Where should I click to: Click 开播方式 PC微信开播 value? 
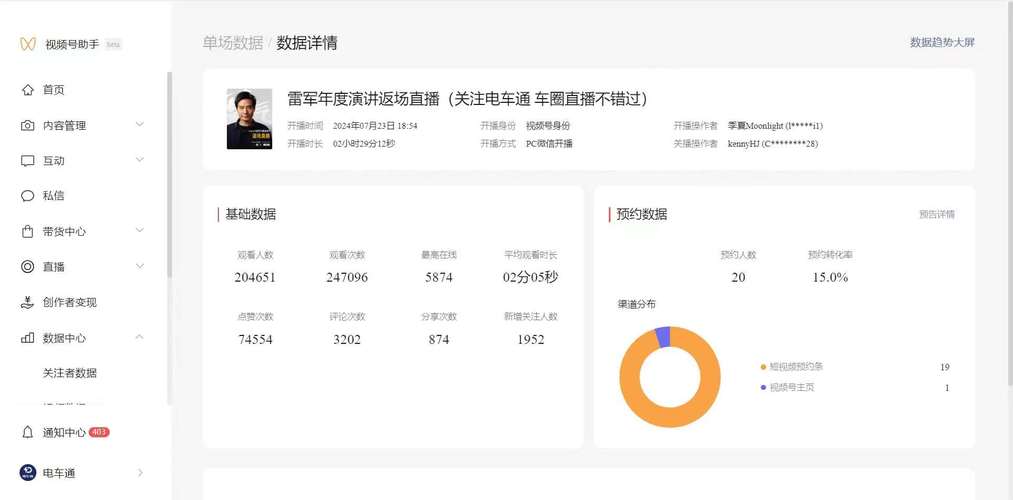549,143
